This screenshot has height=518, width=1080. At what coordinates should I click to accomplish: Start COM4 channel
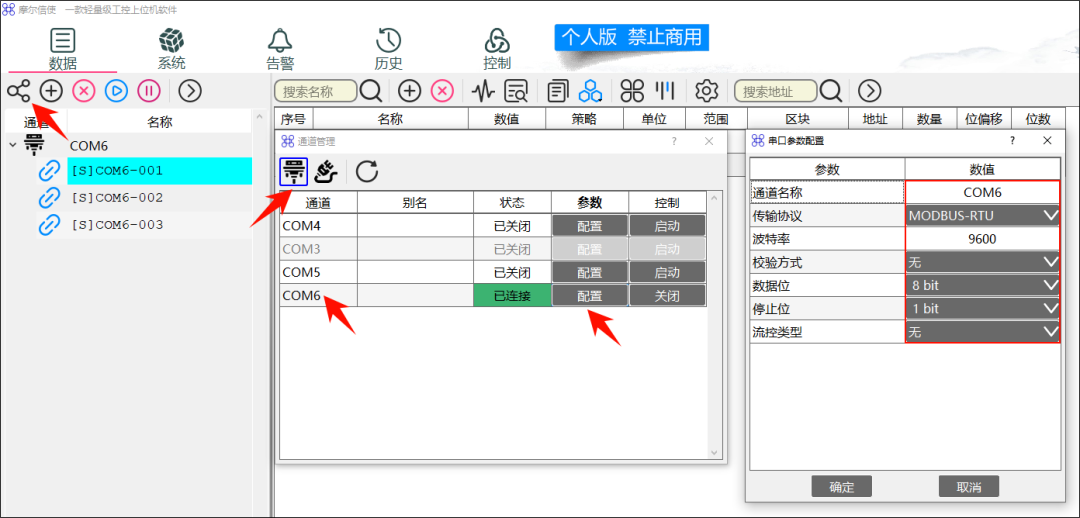(x=667, y=225)
